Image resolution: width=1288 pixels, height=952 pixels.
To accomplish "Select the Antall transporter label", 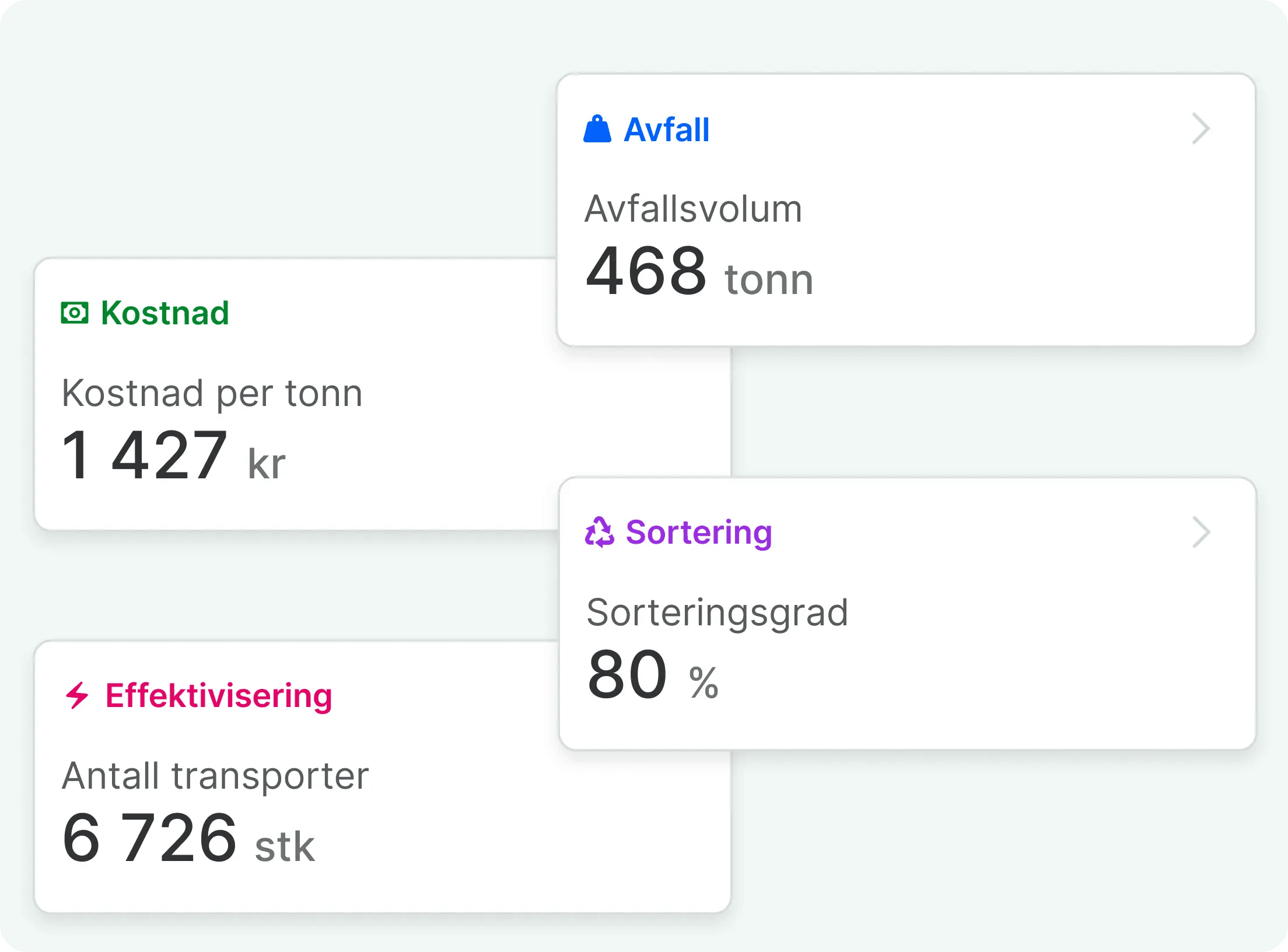I will click(215, 776).
